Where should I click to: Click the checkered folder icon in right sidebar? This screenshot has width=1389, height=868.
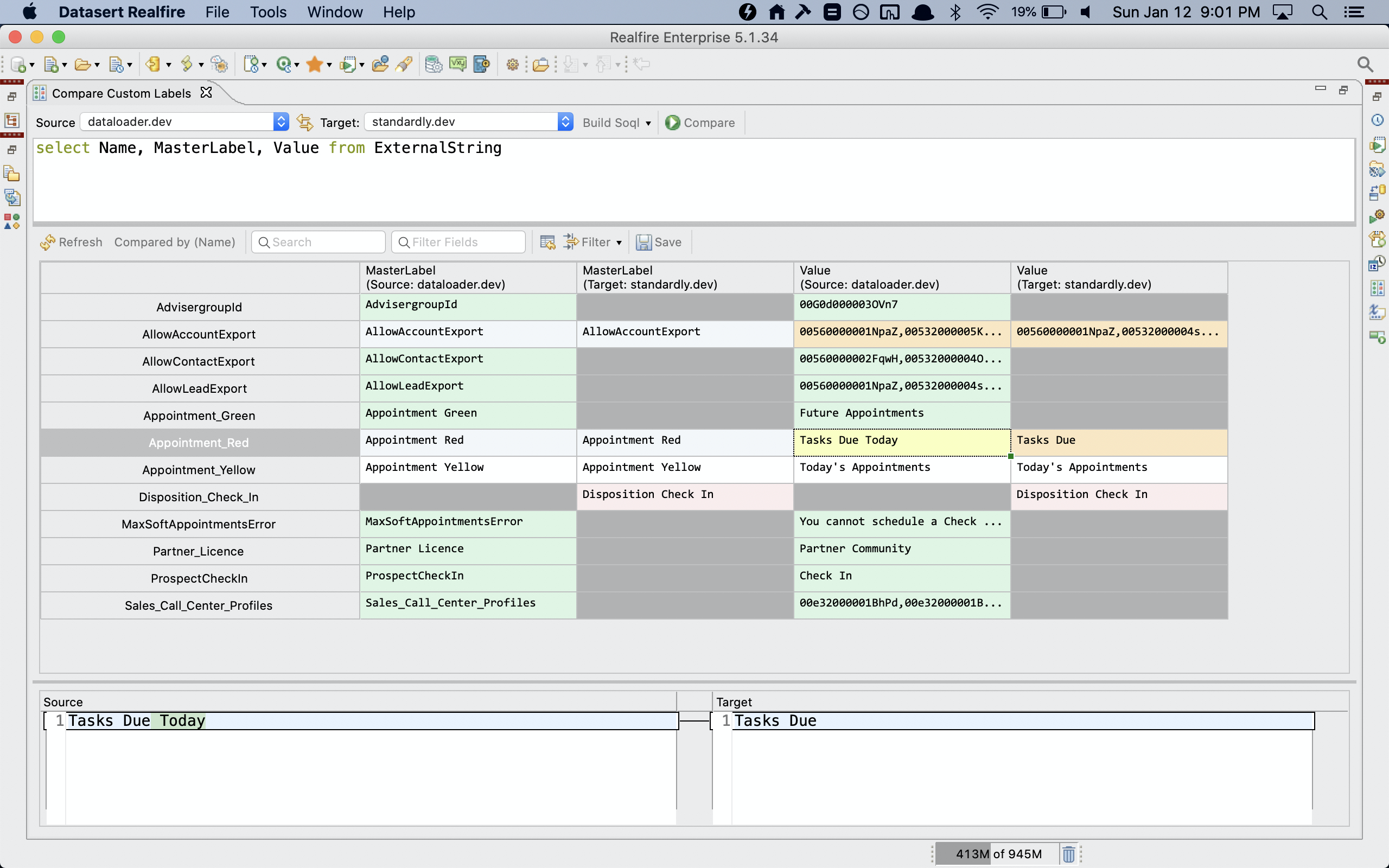(x=1377, y=169)
